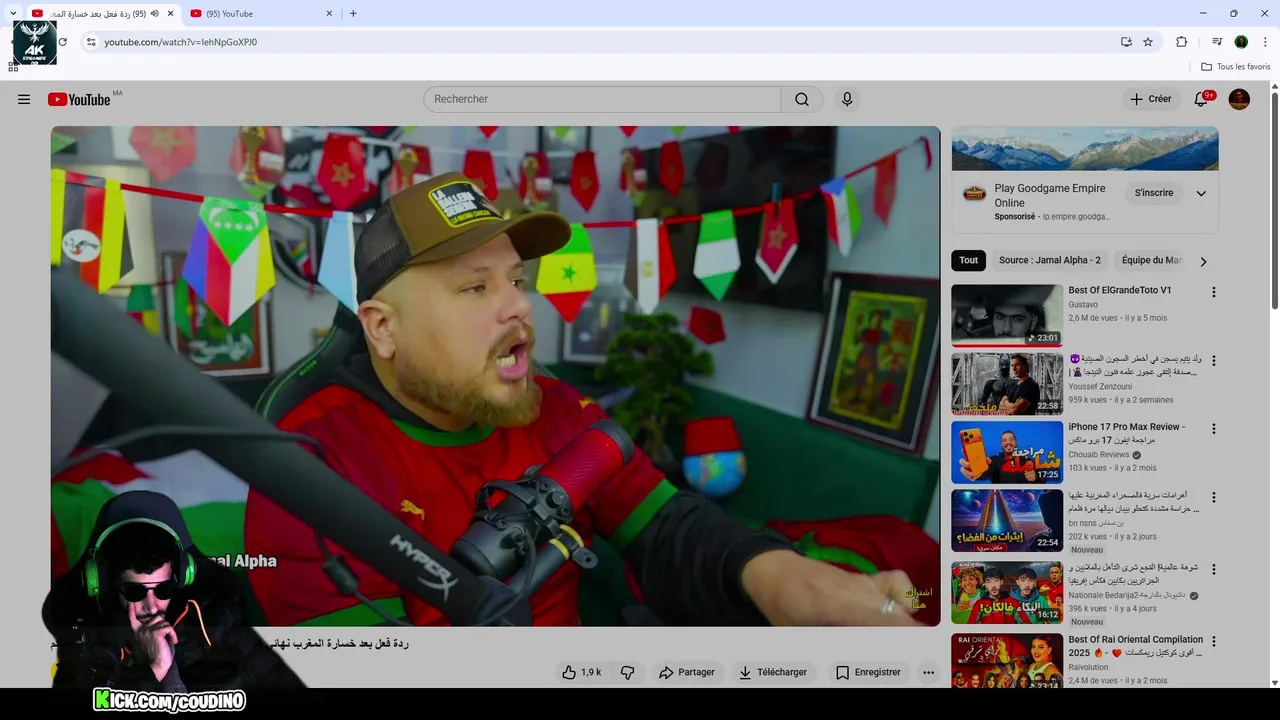Image resolution: width=1280 pixels, height=720 pixels.
Task: Open bn nsns 22:54 thumbnail
Action: (x=1007, y=520)
